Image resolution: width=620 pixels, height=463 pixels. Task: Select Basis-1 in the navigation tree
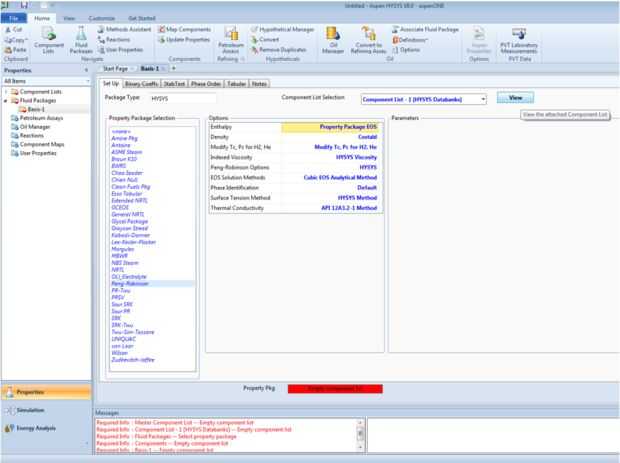[x=36, y=109]
